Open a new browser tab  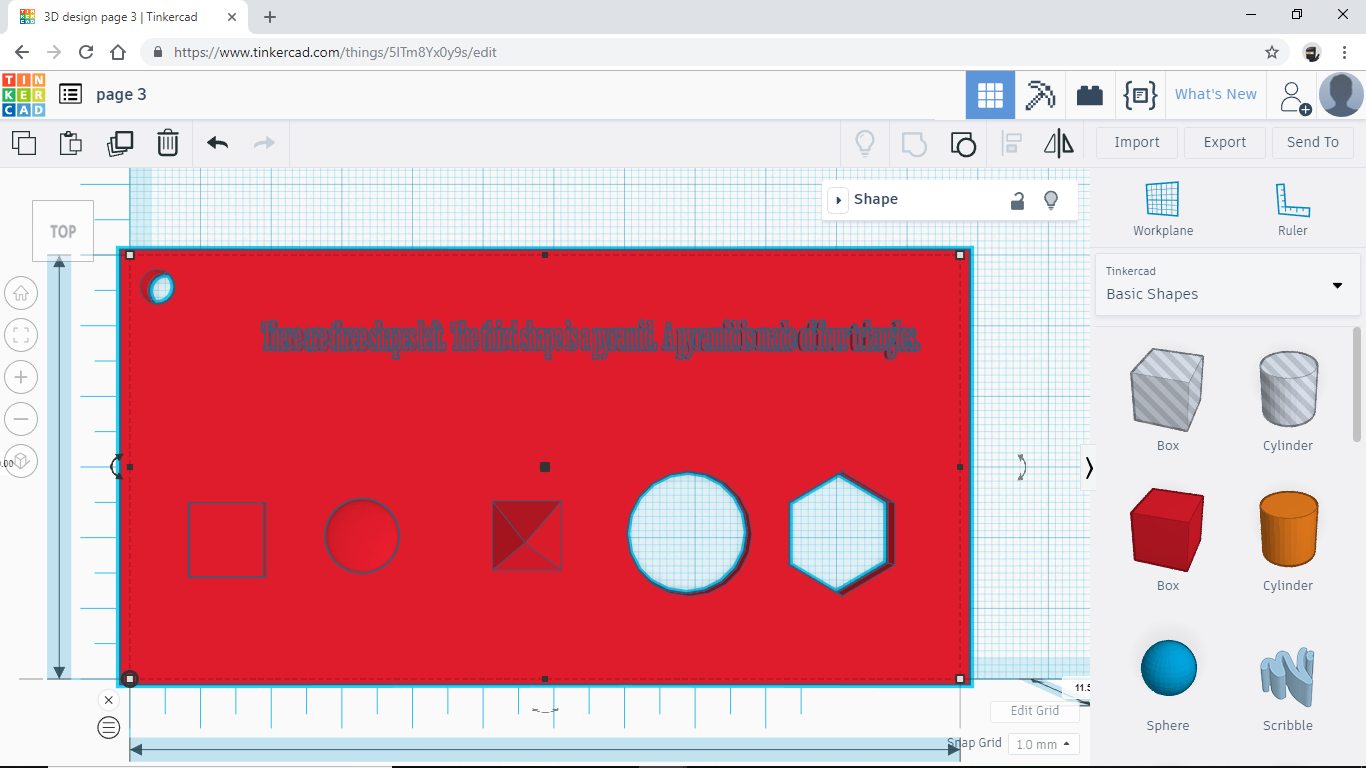[x=270, y=17]
